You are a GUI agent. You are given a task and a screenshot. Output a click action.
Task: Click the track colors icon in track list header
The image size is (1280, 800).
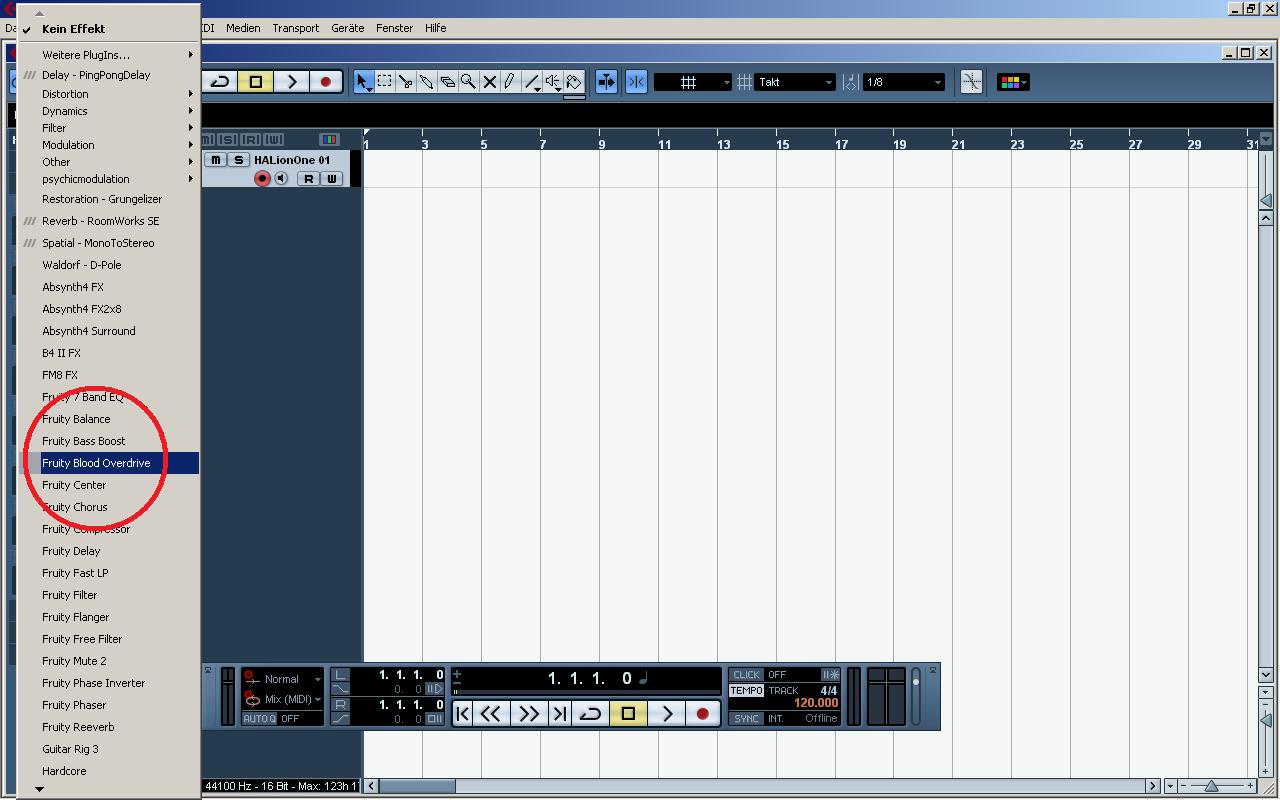(x=329, y=139)
